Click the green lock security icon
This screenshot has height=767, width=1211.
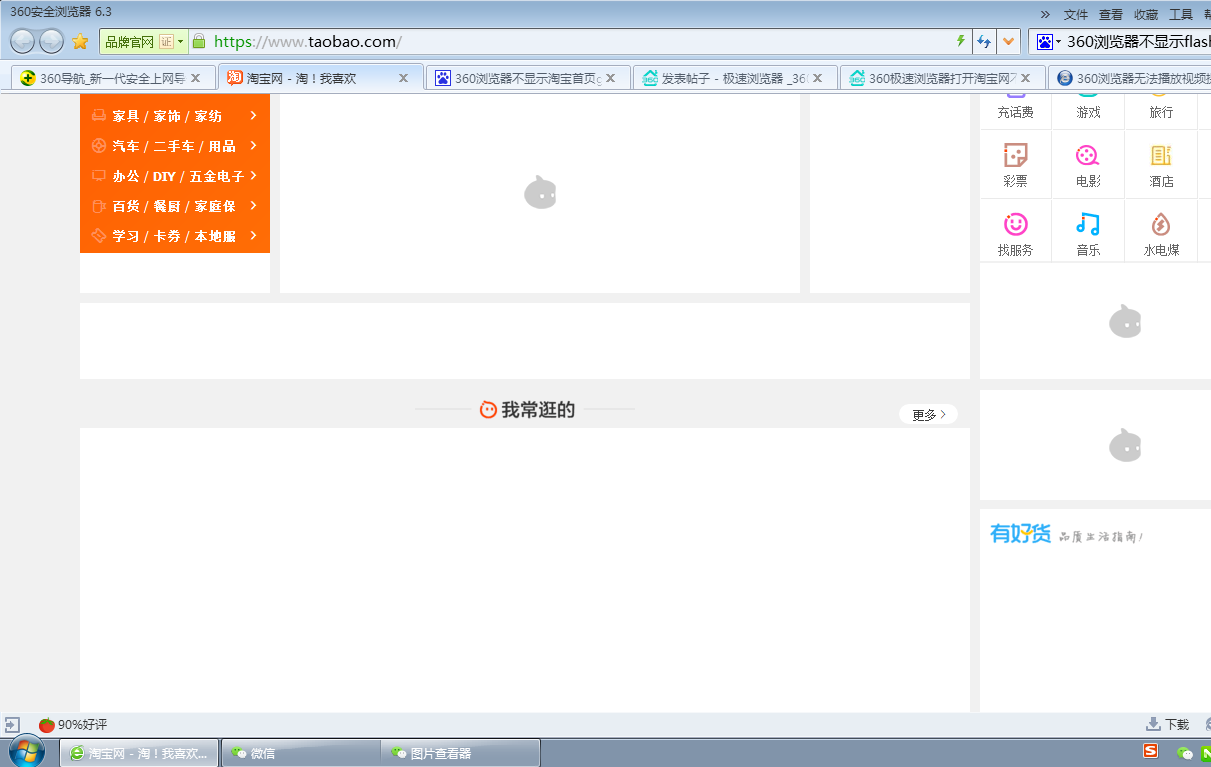199,41
